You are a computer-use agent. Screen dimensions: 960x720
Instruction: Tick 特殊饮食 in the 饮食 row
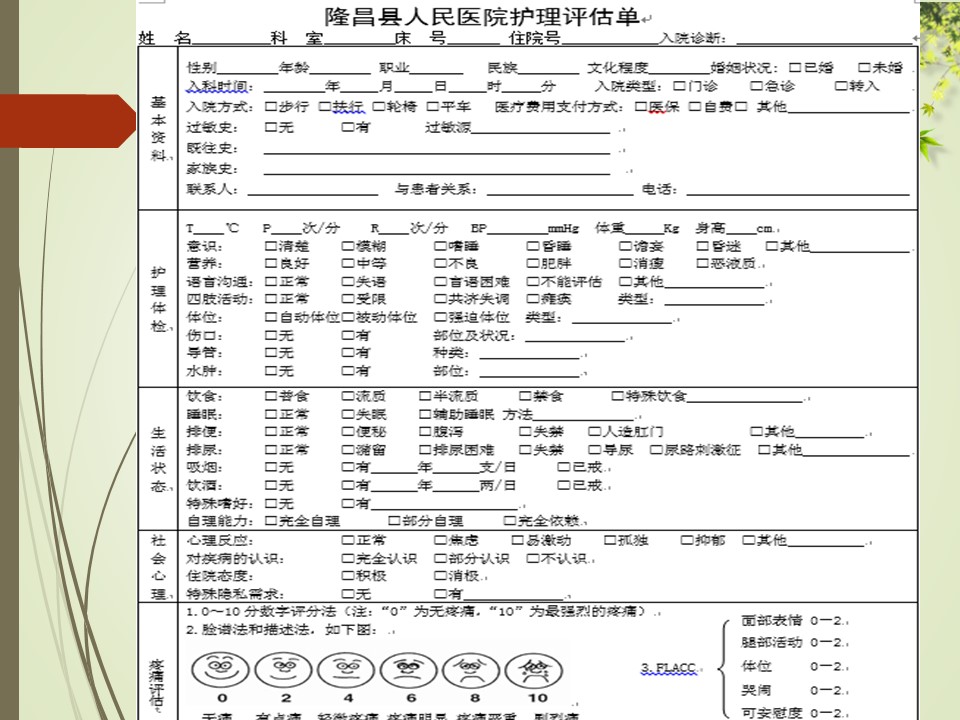pyautogui.click(x=618, y=396)
